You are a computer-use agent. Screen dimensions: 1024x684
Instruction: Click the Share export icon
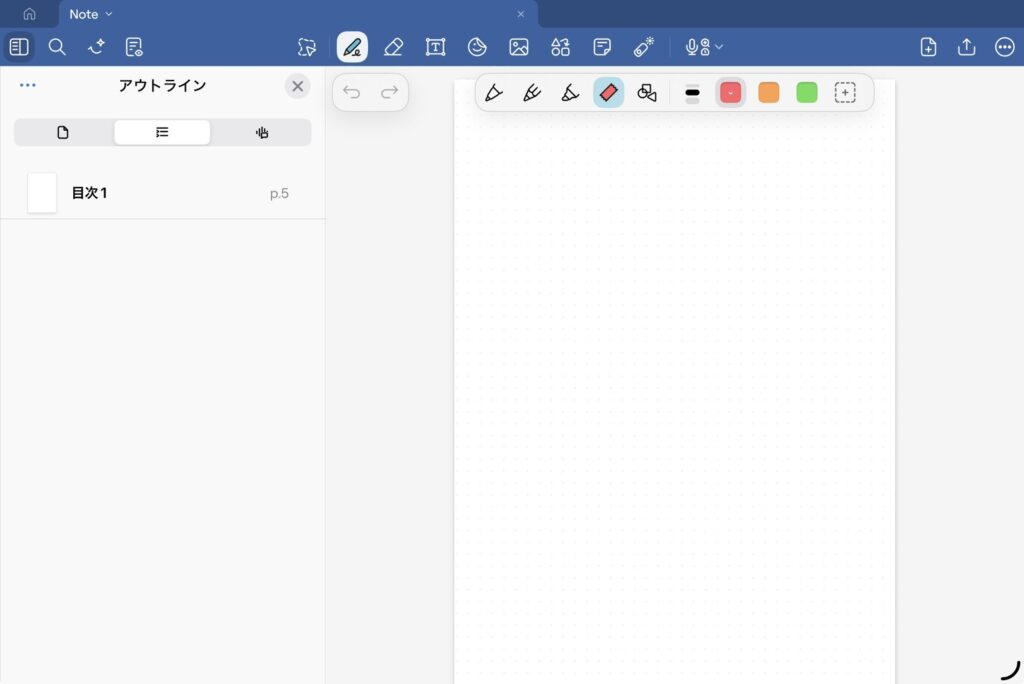(966, 47)
